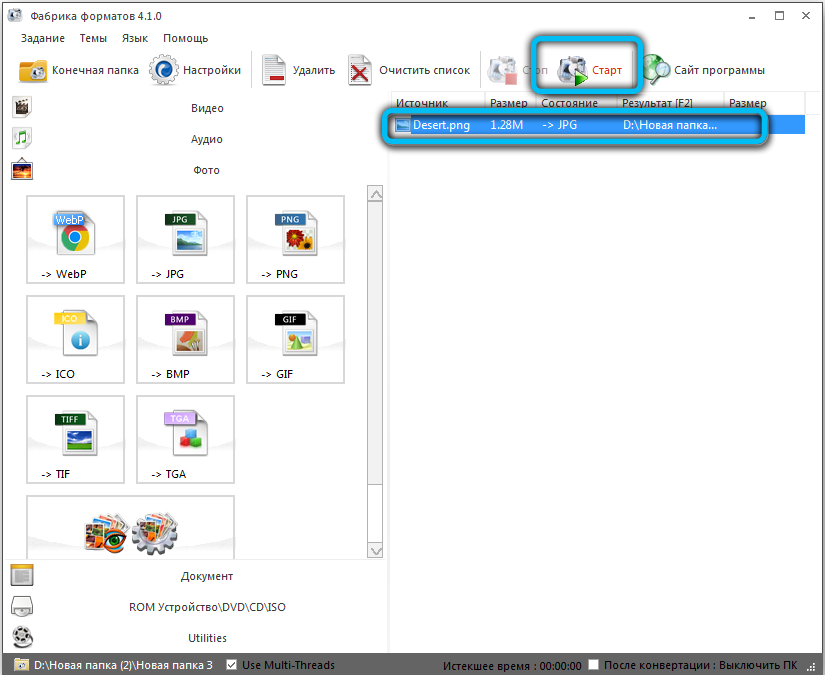Disable the Use Multi-Threads checkbox

click(233, 665)
